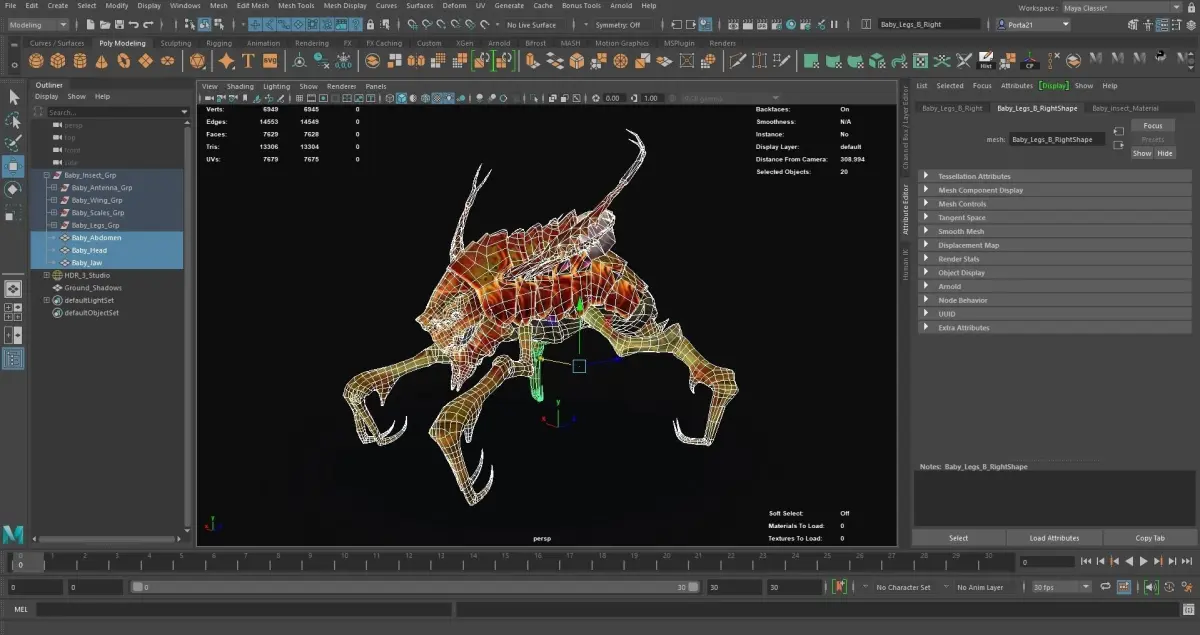Create a polygon cylinder from the shelf
1200x635 pixels.
tap(78, 61)
